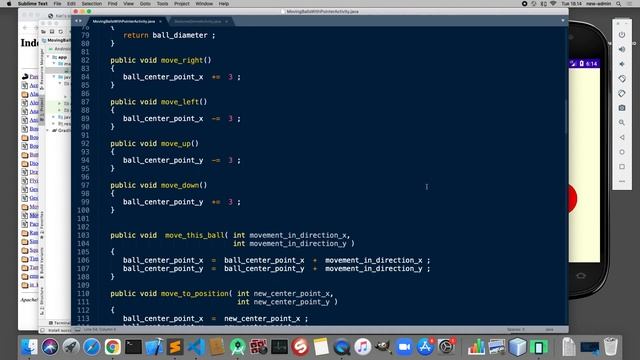
Task: Open the Selection menu
Action: point(91,4)
